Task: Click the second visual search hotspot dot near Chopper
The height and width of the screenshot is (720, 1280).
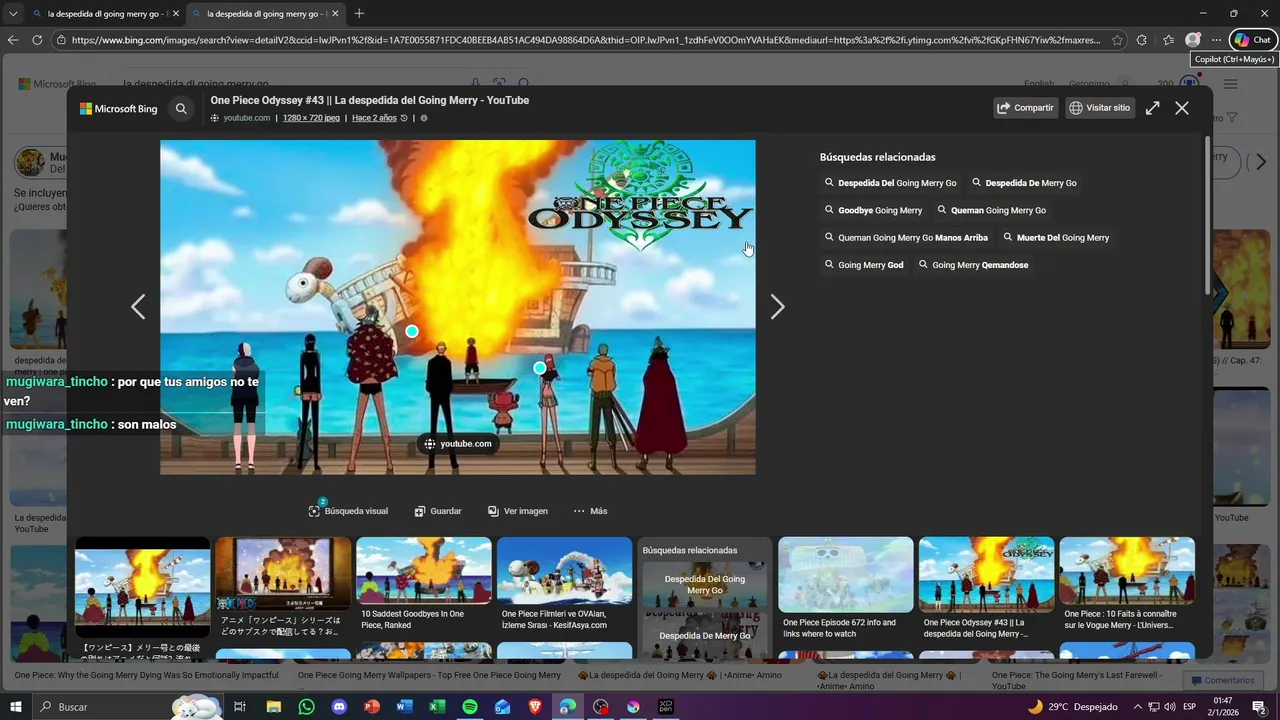Action: pyautogui.click(x=540, y=368)
